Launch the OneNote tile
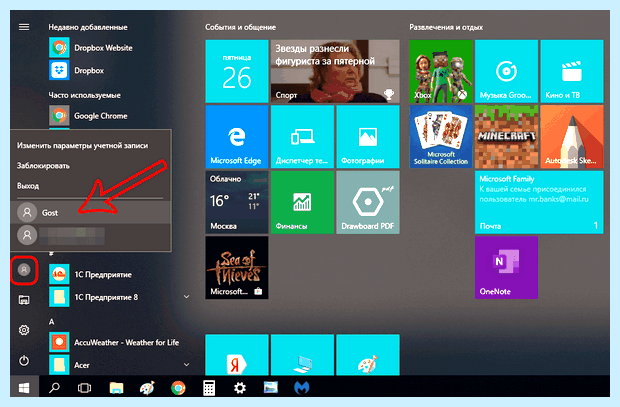Screen dimensions: 620x407 coord(507,268)
